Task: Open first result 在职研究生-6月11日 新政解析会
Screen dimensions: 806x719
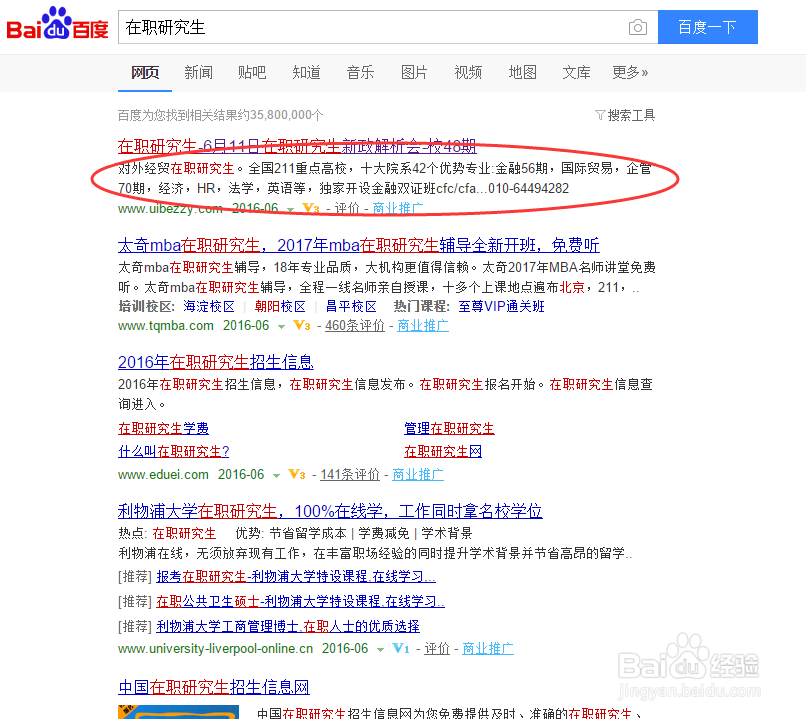Action: click(297, 146)
